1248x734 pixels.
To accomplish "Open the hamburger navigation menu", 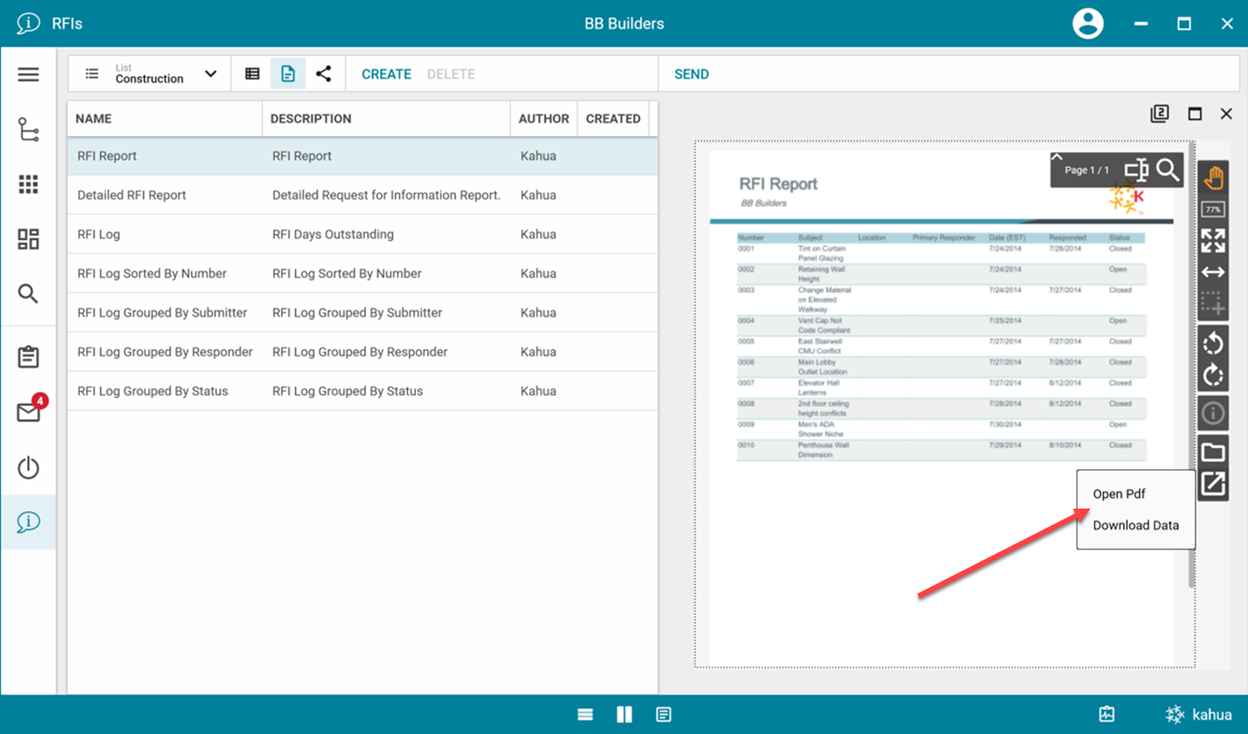I will pyautogui.click(x=28, y=75).
